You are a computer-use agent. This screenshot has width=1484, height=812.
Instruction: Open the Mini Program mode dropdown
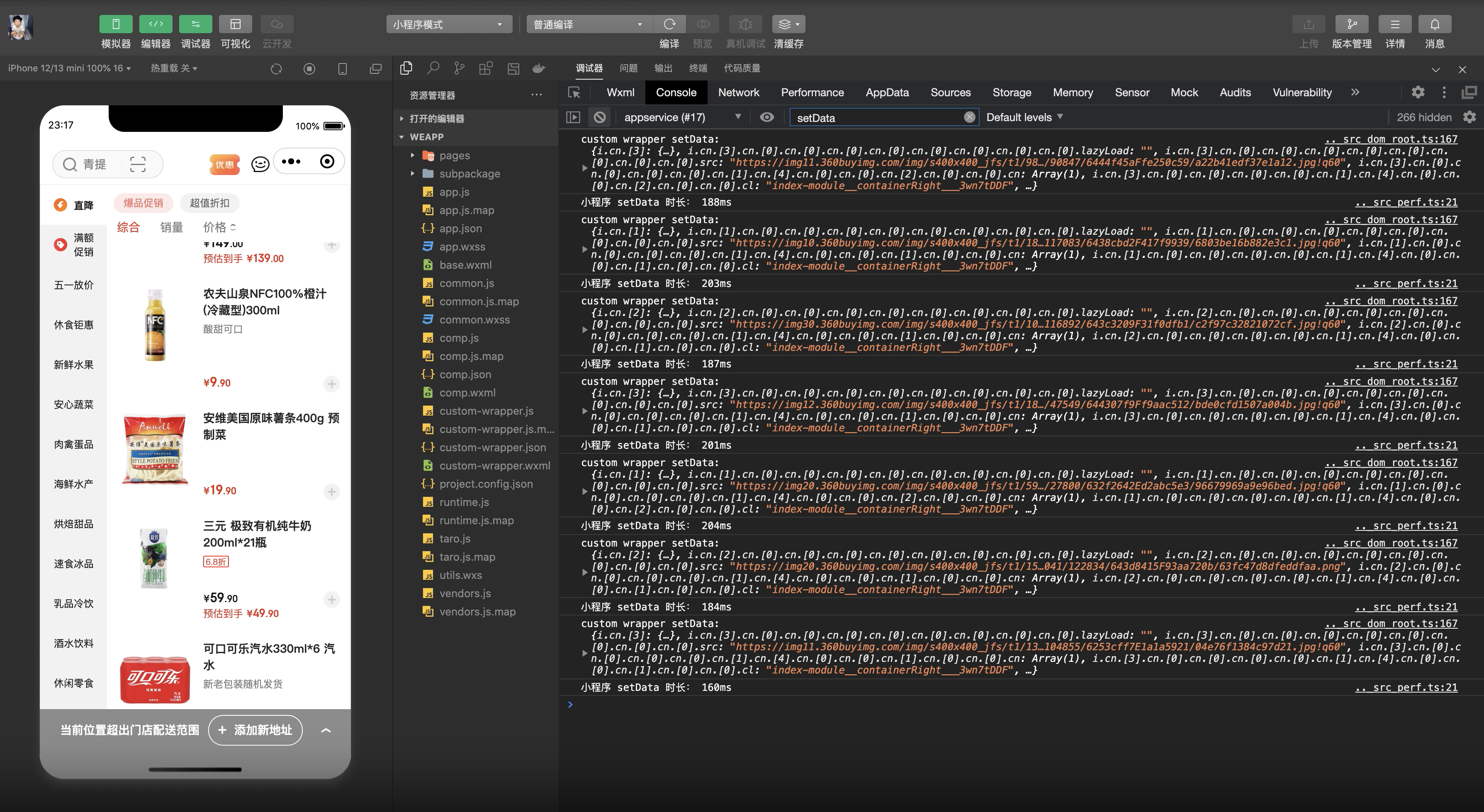click(x=448, y=24)
